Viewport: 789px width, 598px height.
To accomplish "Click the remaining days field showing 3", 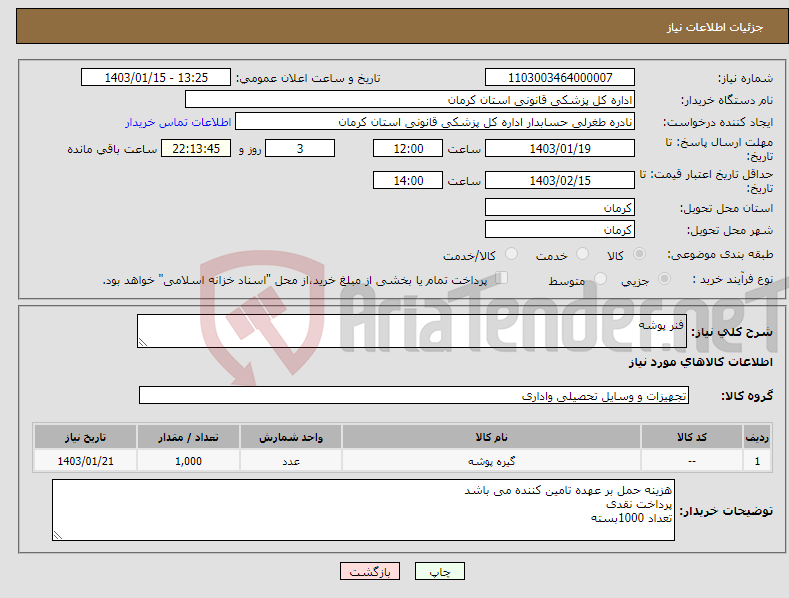I will point(300,148).
